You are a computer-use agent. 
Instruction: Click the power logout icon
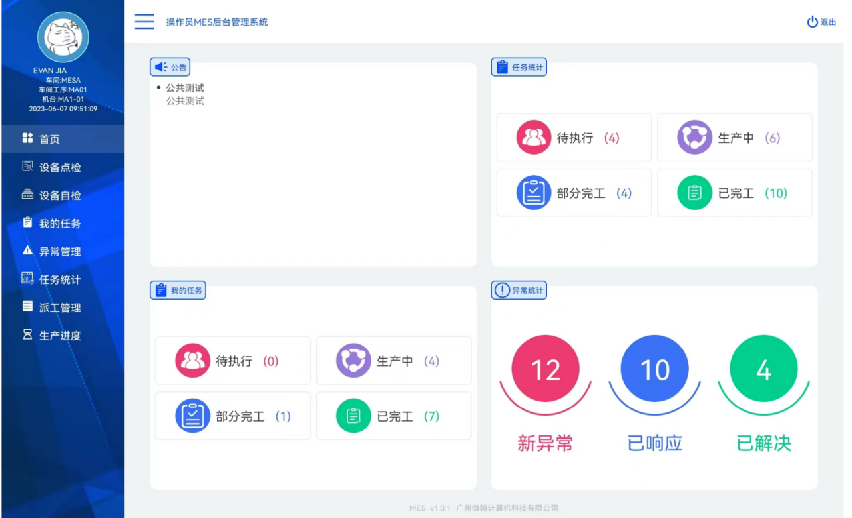coord(812,22)
